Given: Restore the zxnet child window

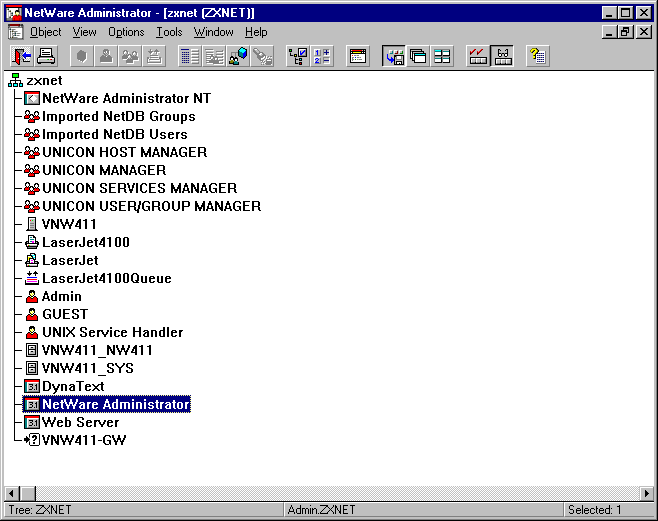Looking at the screenshot, I should point(626,32).
